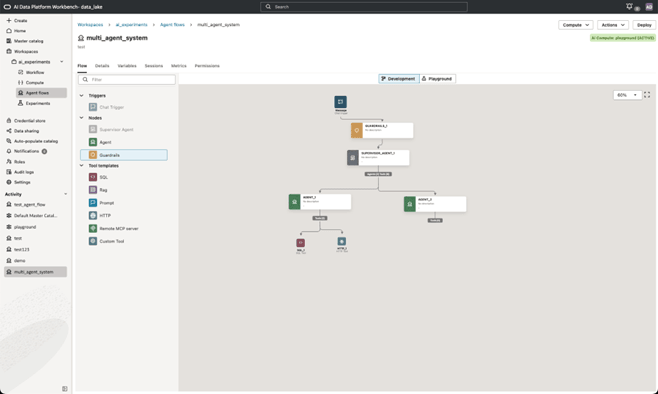The width and height of the screenshot is (658, 394).
Task: Open the Actions dropdown
Action: click(613, 25)
